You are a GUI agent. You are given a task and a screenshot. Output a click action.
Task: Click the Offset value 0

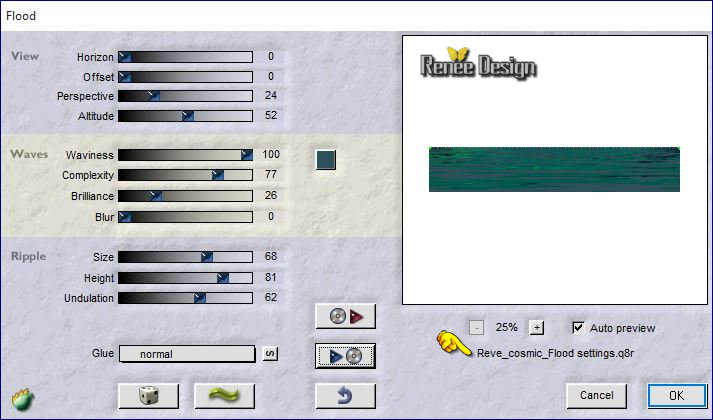(271, 76)
